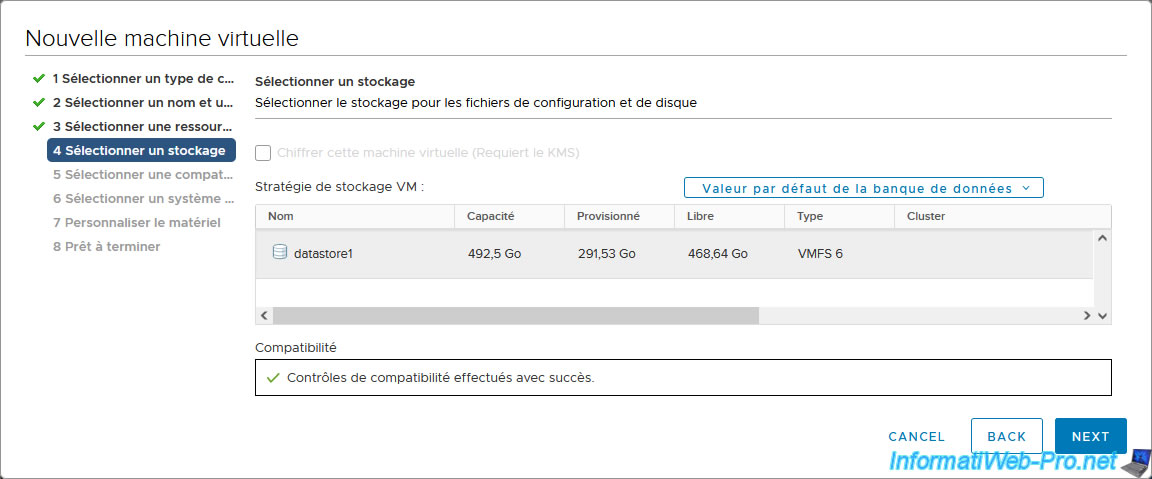
Task: Click green checkmark beside step 2
Action: (x=39, y=102)
